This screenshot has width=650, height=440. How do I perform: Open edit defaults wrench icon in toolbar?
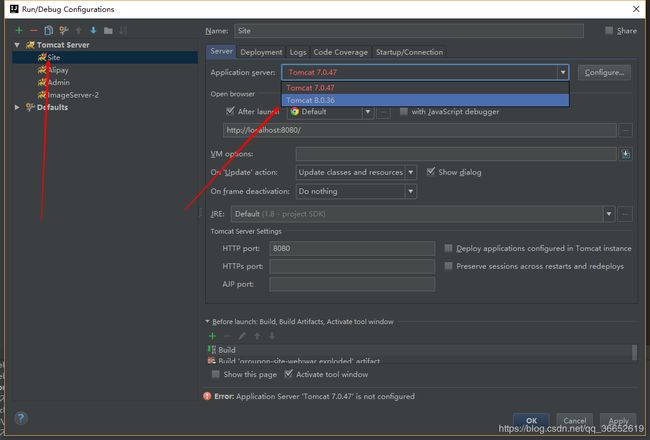coord(63,30)
